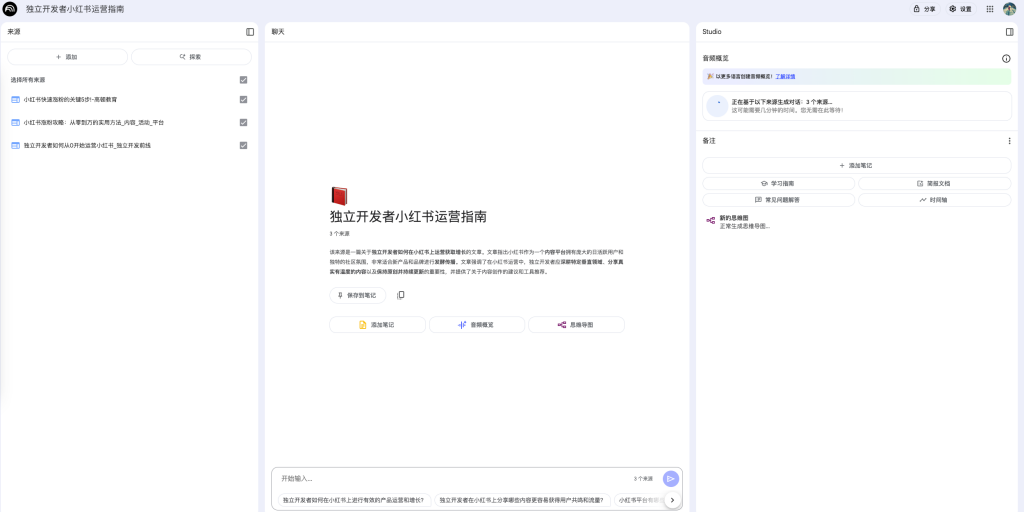
Task: Click the source icon for 小红书快速涨粉的关键5步
Action: tap(16, 99)
